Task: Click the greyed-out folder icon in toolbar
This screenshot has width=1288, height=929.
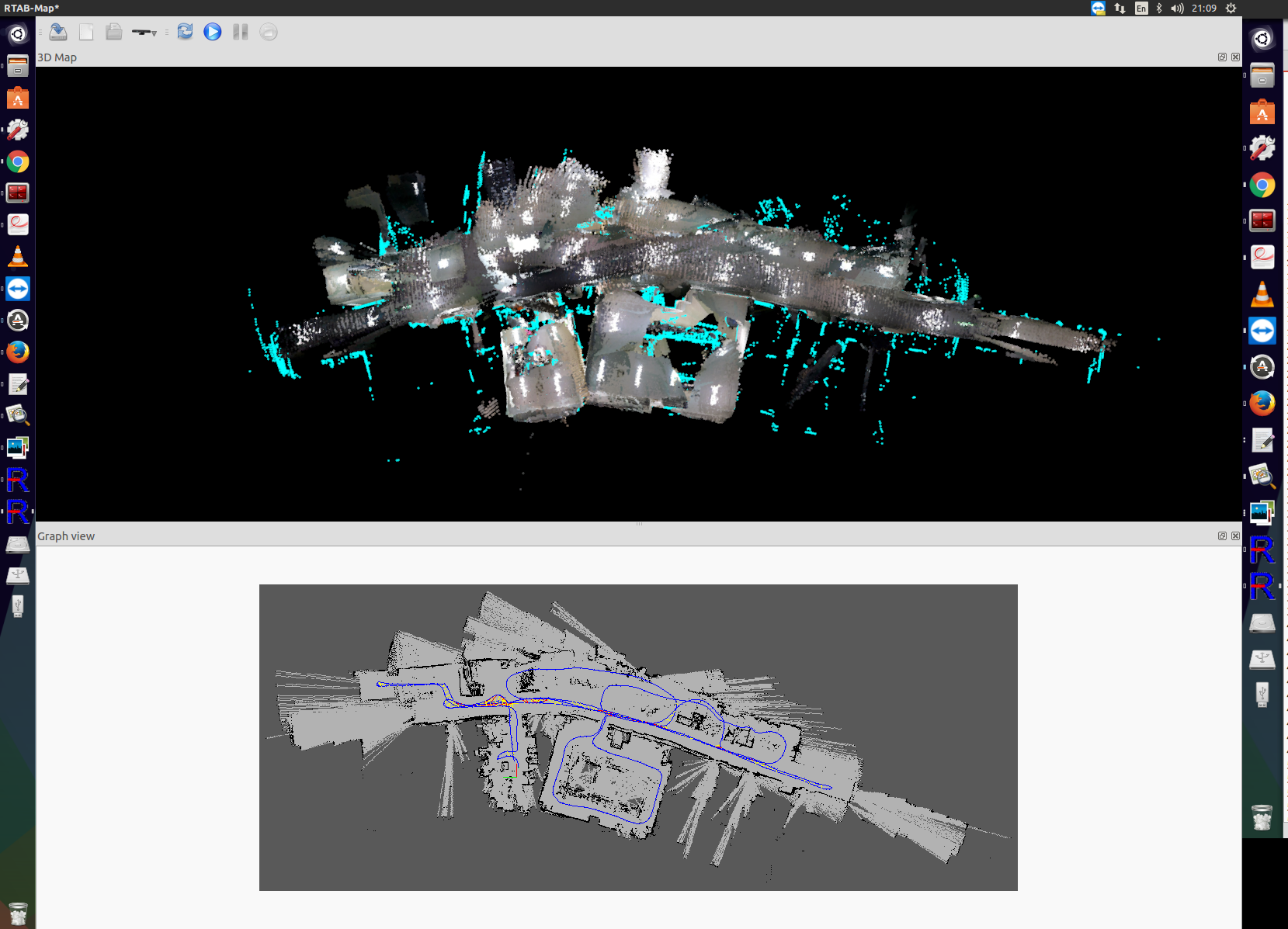Action: point(114,32)
